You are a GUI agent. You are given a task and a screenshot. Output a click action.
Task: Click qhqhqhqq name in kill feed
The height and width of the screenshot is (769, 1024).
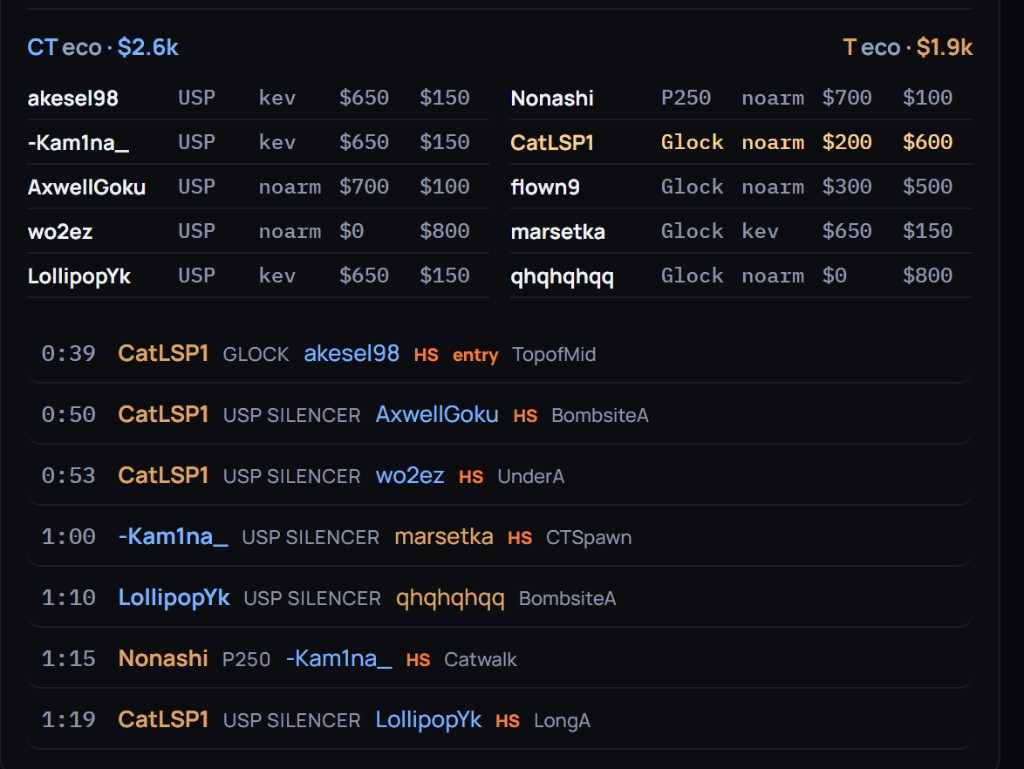click(450, 599)
